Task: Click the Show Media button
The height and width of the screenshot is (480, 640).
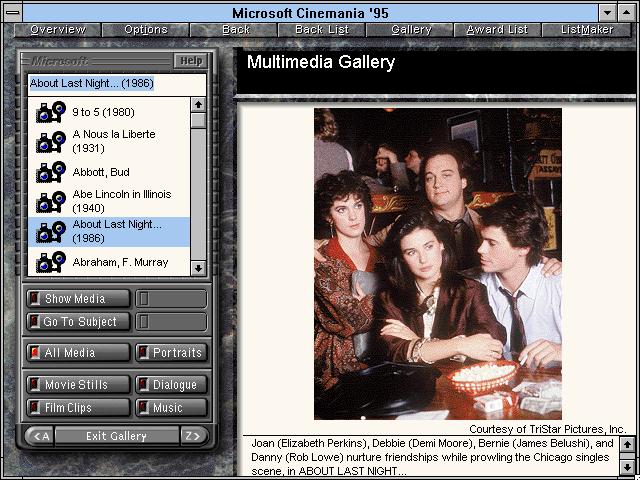Action: click(x=78, y=299)
